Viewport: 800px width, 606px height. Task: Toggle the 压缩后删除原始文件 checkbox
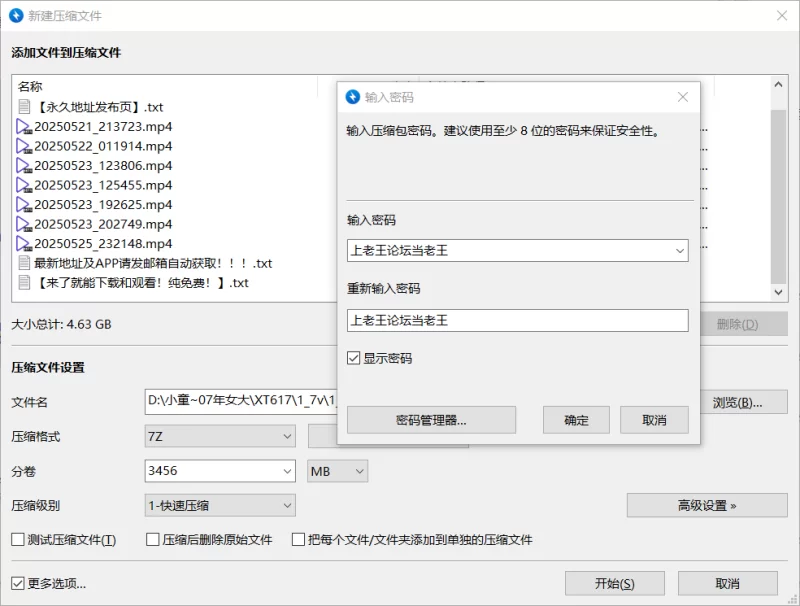click(x=153, y=540)
